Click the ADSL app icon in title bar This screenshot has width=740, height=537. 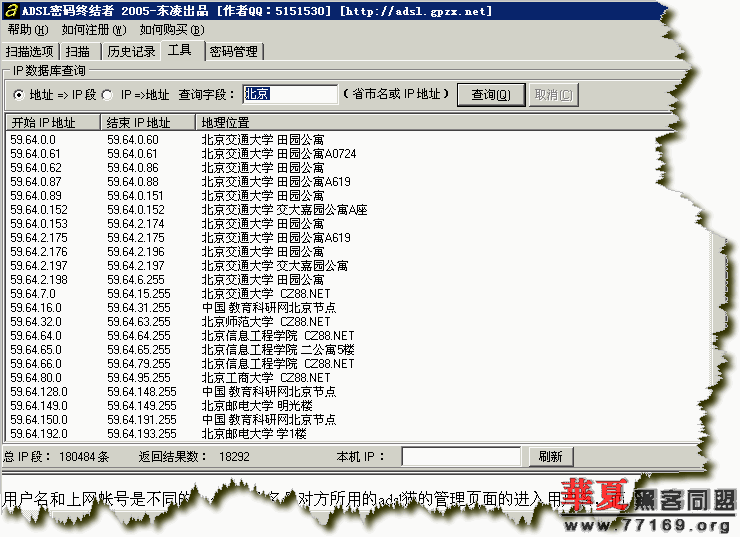coord(11,10)
